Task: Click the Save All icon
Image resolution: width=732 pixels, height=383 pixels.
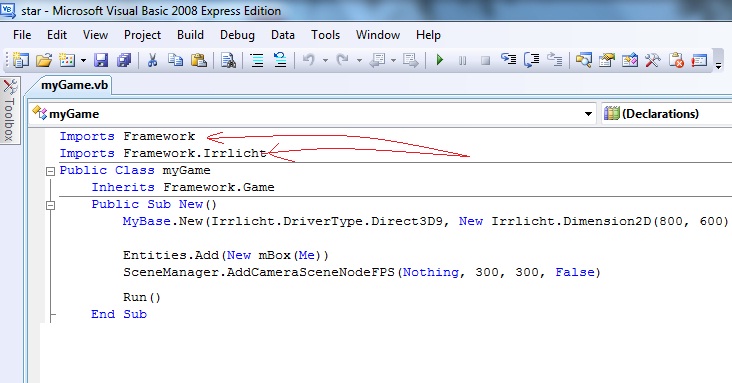Action: point(124,60)
